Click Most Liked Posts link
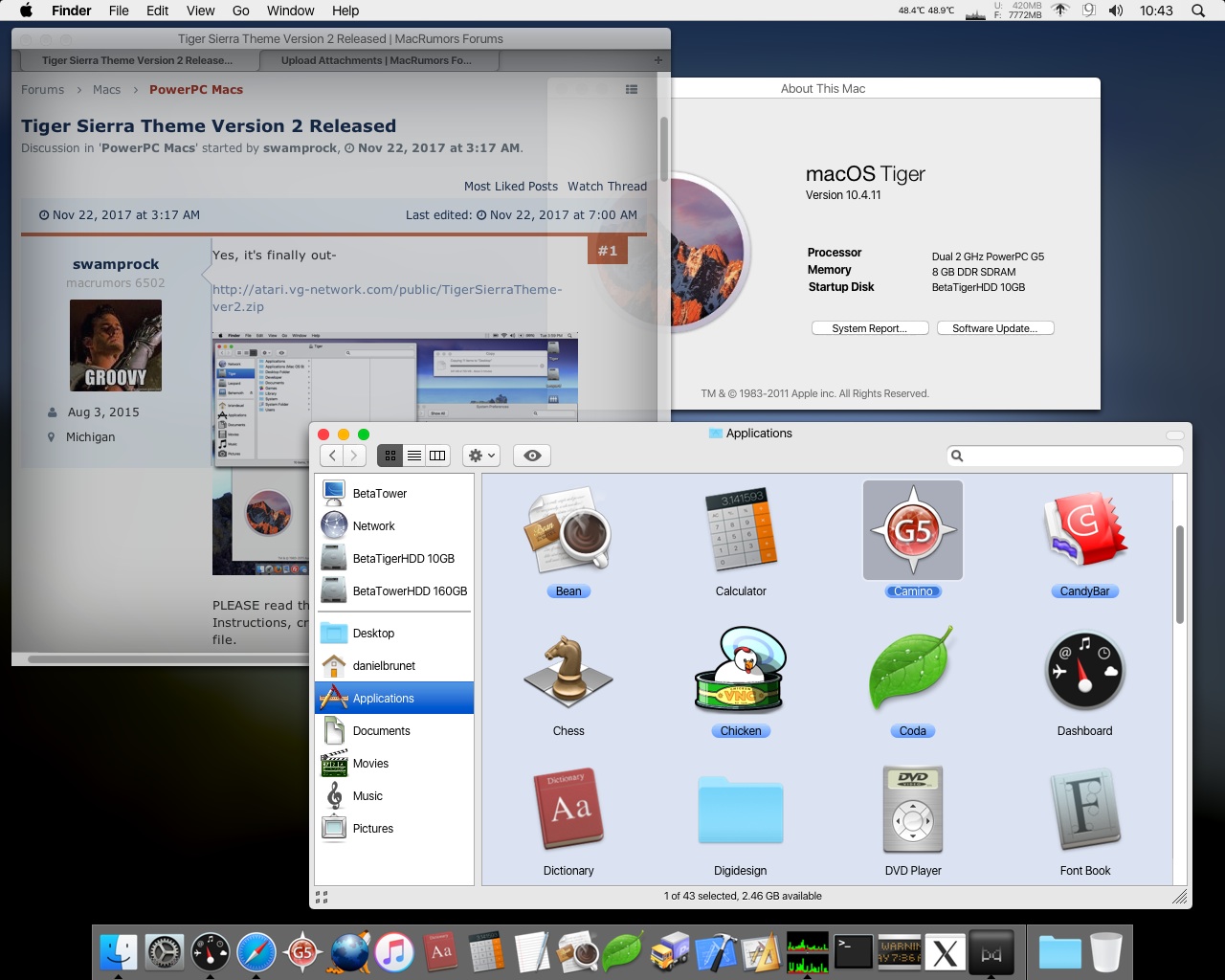This screenshot has width=1225, height=980. pos(511,187)
